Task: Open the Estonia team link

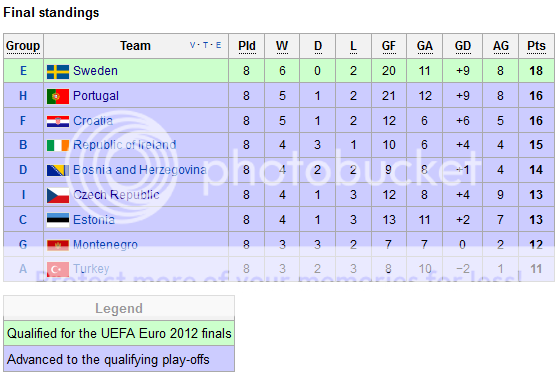Action: pyautogui.click(x=94, y=220)
